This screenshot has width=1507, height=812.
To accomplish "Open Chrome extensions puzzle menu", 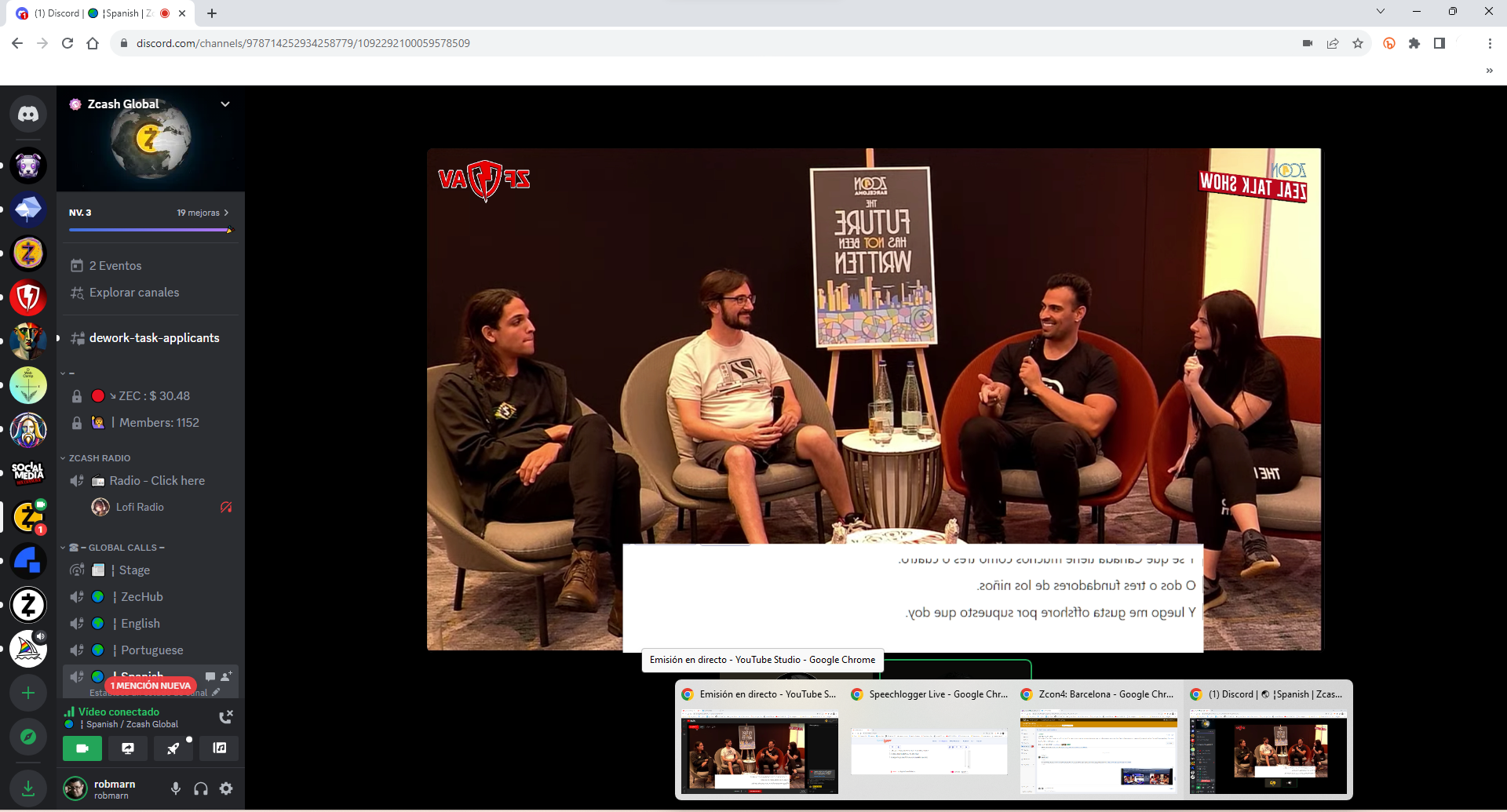I will coord(1414,43).
